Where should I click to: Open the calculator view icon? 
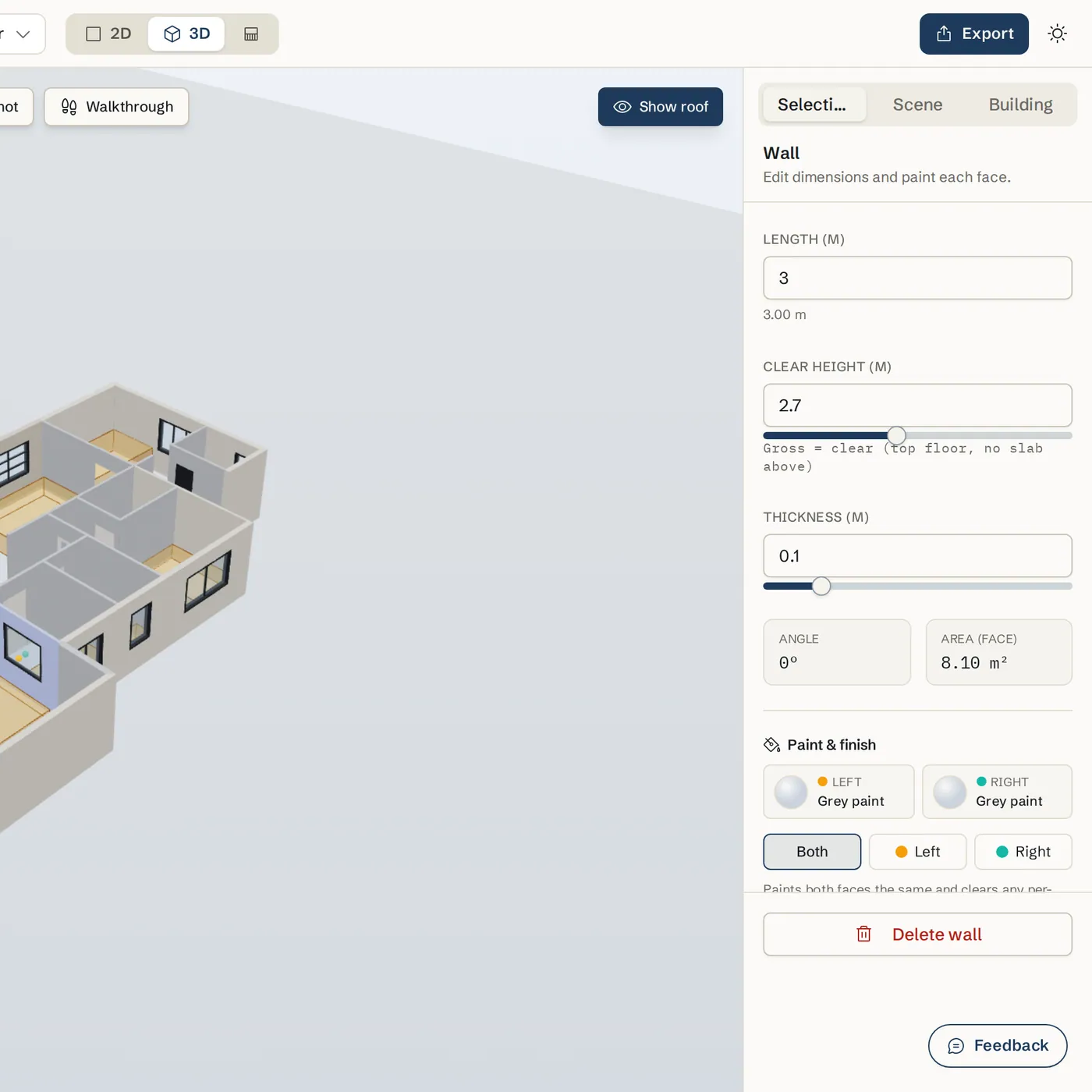(x=251, y=34)
